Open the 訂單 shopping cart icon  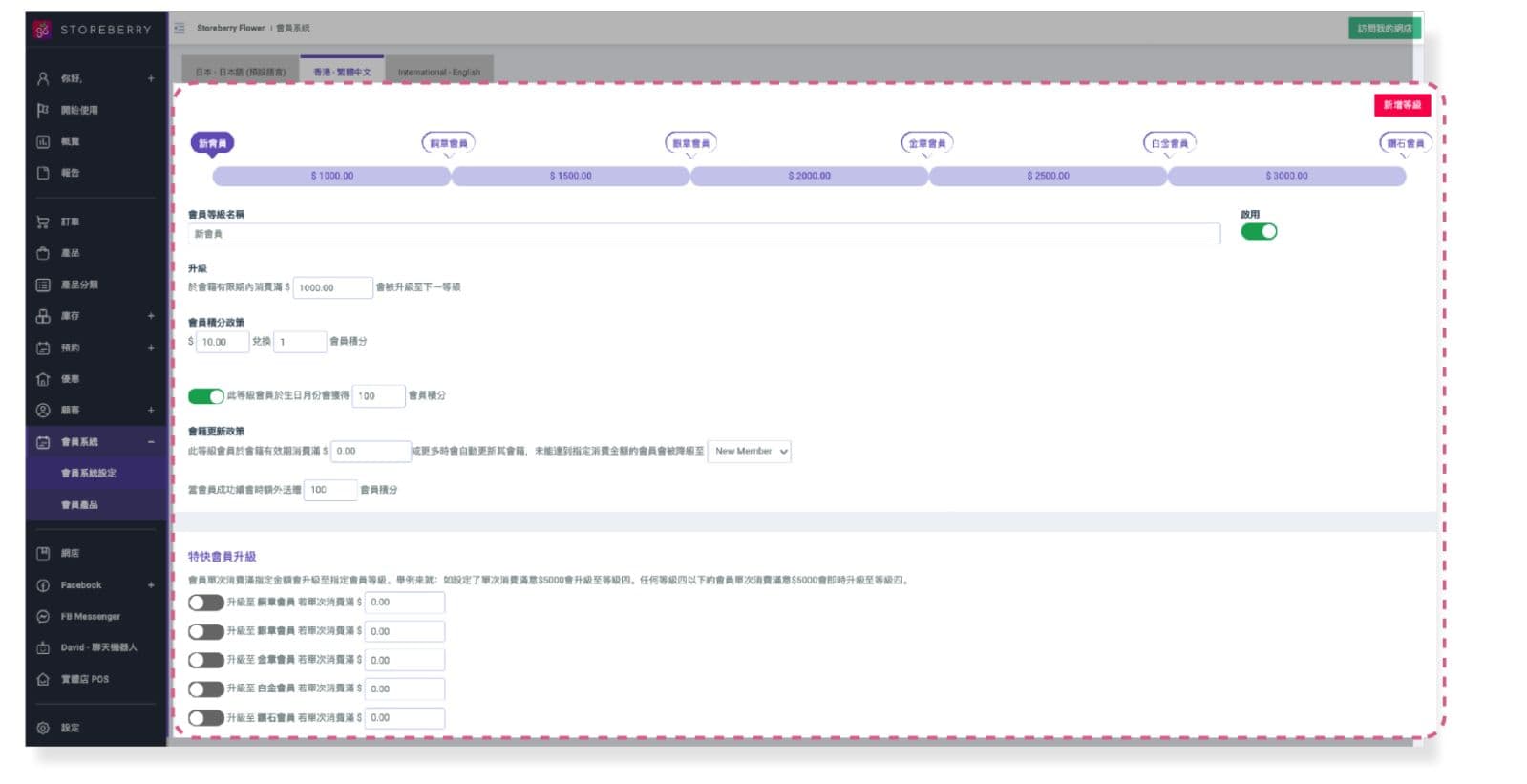[43, 222]
